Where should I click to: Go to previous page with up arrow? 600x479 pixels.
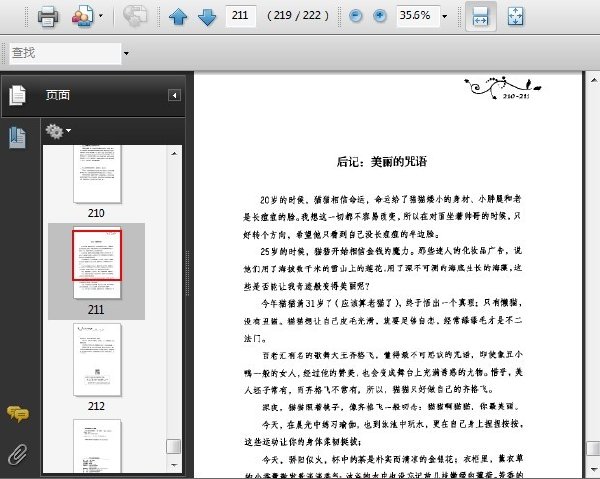click(178, 16)
